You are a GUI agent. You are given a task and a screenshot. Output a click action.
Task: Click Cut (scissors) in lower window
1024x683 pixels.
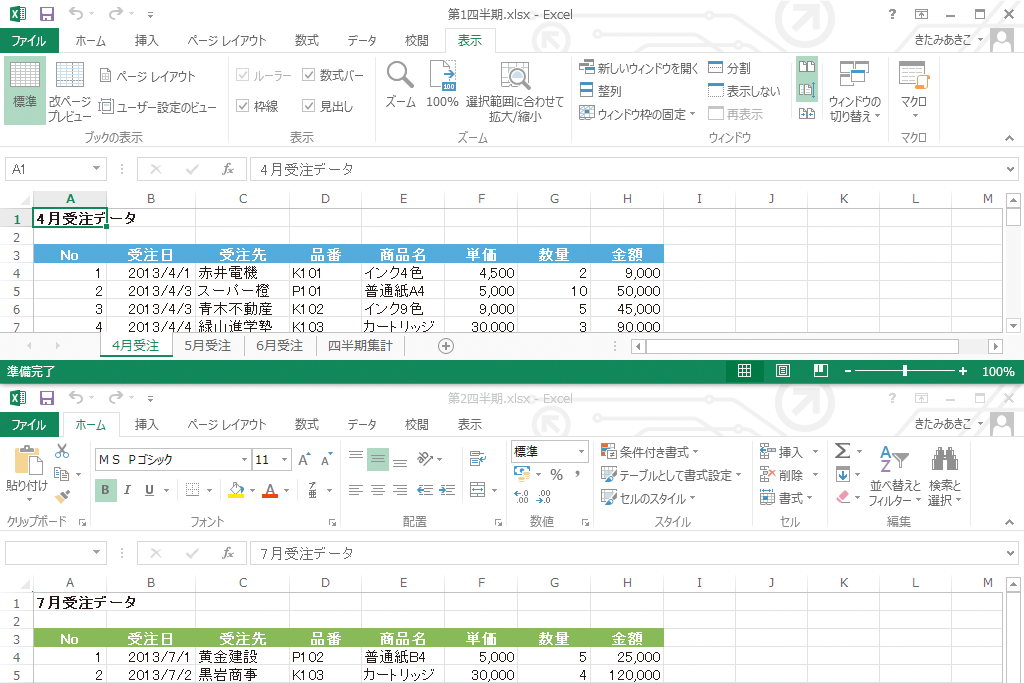[62, 451]
